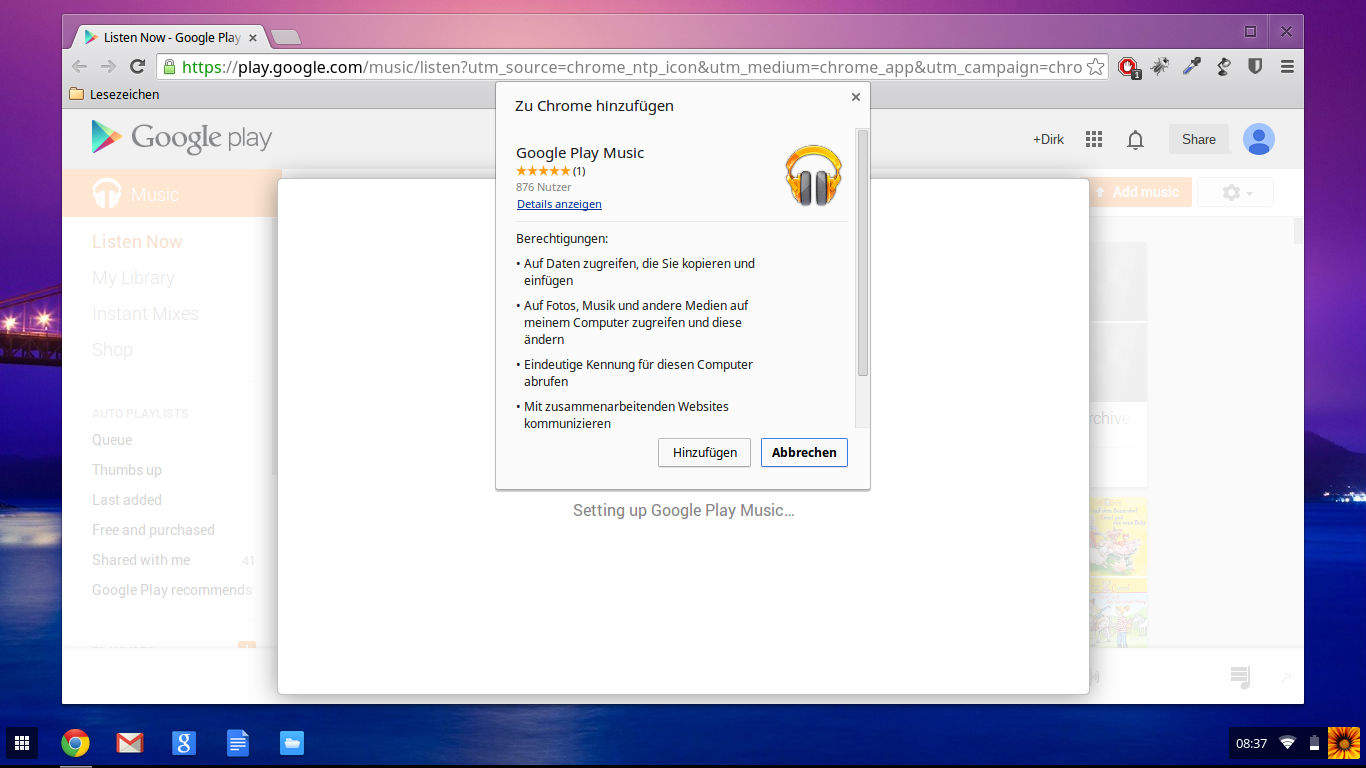Open the Thumbs up playlist
This screenshot has width=1366, height=768.
pyautogui.click(x=127, y=470)
